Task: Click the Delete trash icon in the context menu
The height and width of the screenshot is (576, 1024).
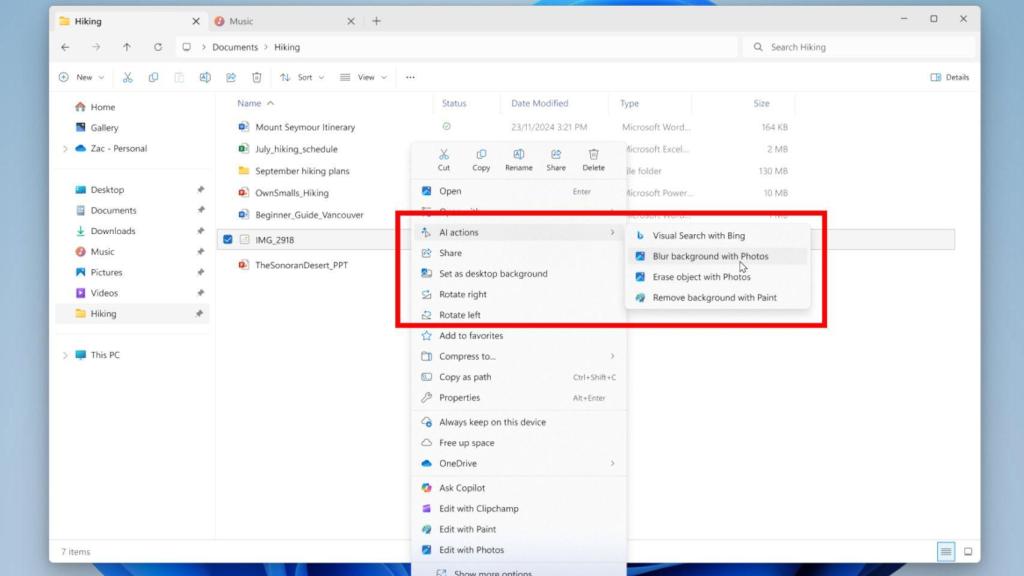Action: (593, 160)
